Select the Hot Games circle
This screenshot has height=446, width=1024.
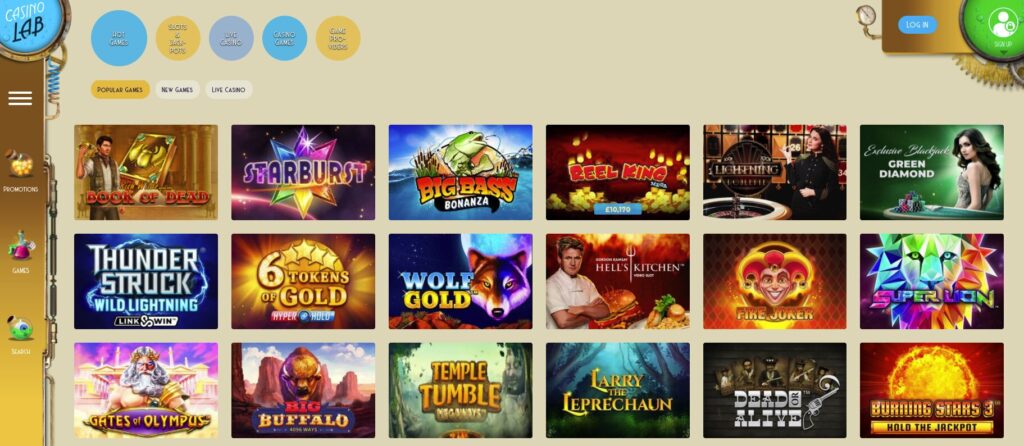(x=119, y=38)
